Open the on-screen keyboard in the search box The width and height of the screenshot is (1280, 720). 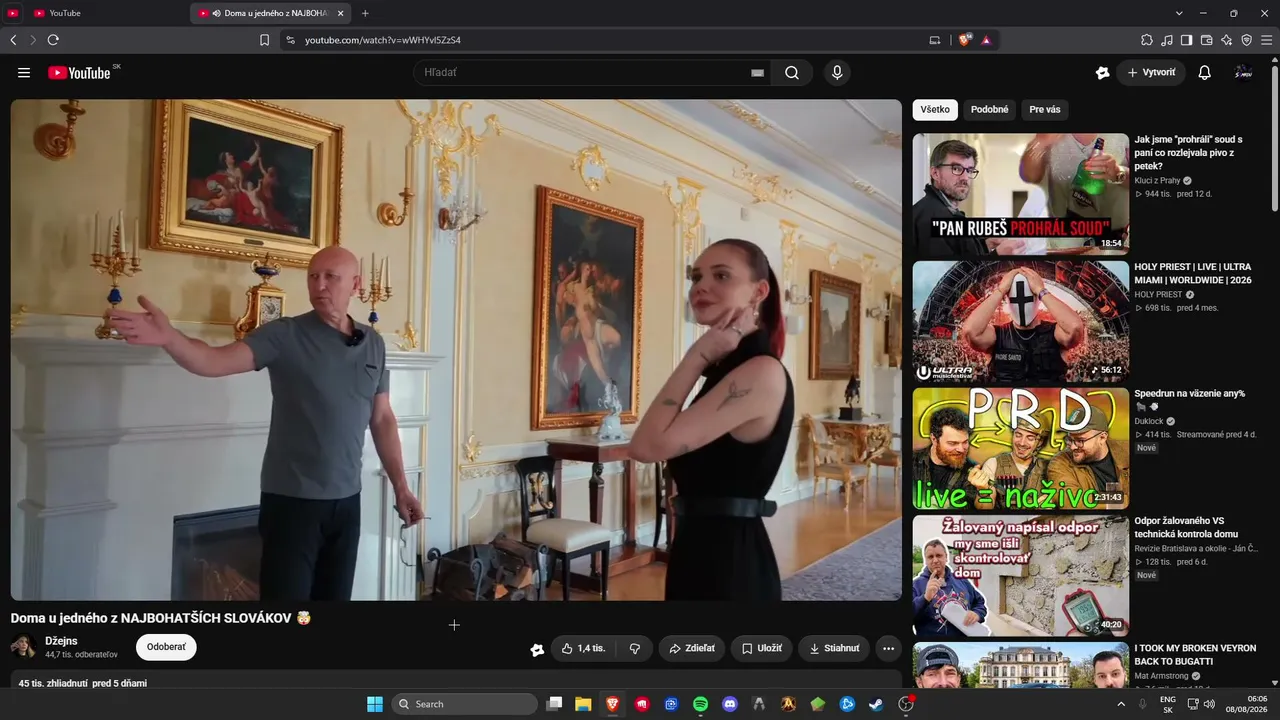click(x=757, y=72)
